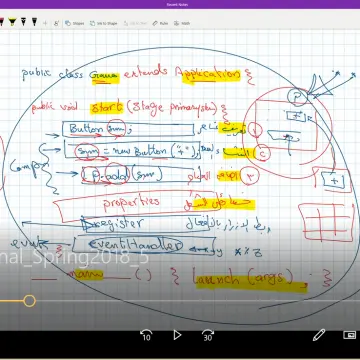Switch to mini picture-in-picture view
This screenshot has height=360, width=360.
coord(350,335)
